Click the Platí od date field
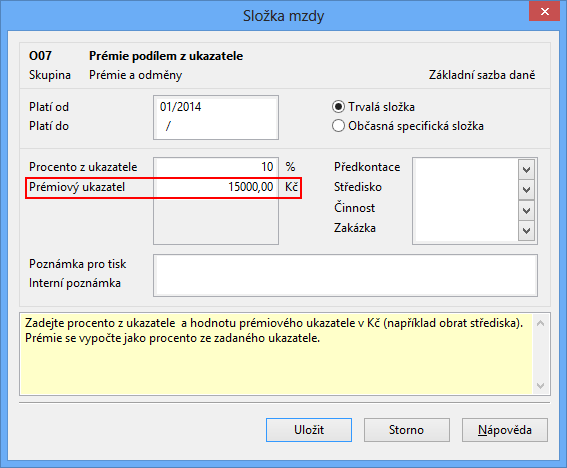The image size is (567, 468). (216, 107)
